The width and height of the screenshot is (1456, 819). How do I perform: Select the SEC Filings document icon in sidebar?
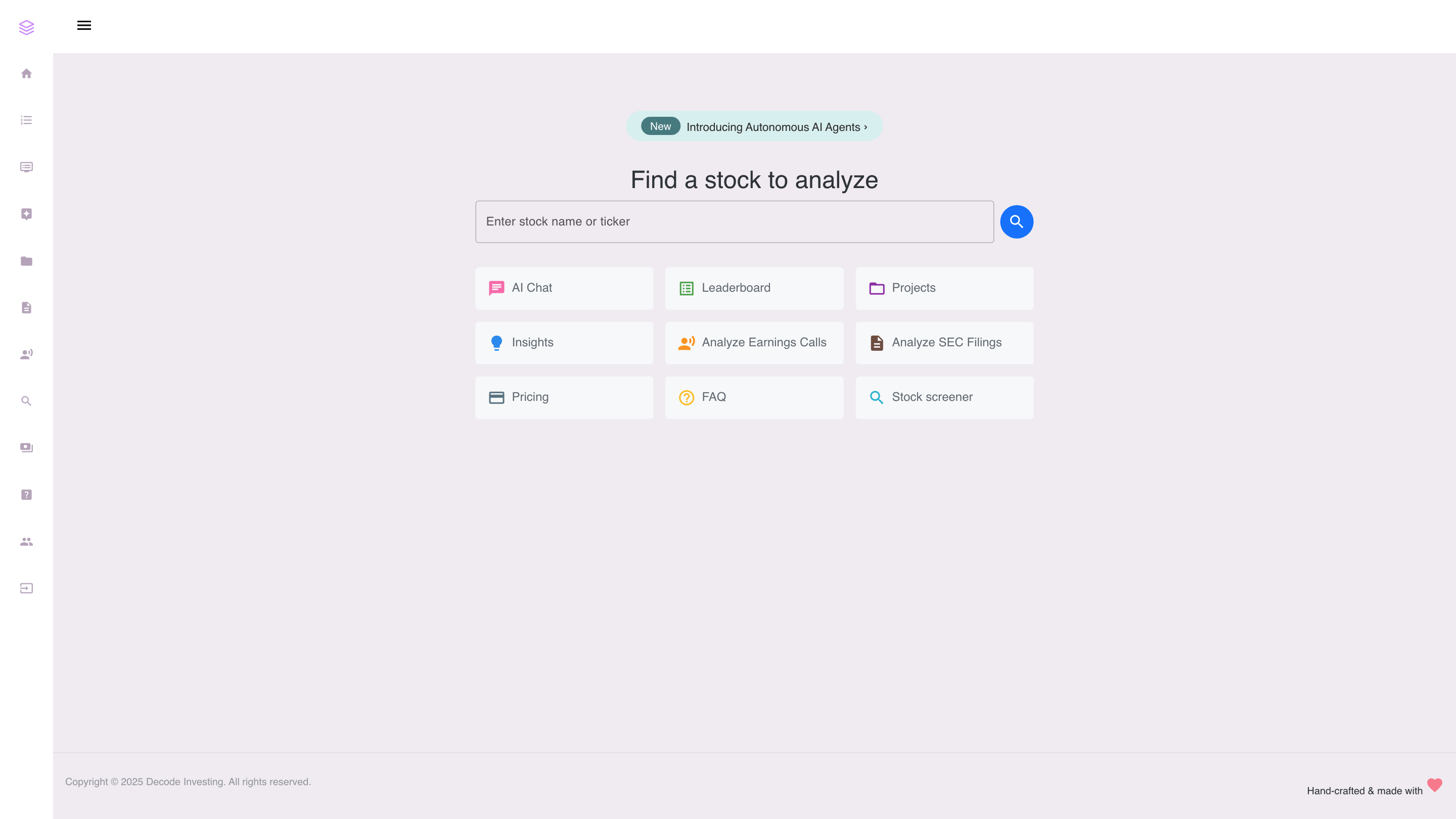(x=26, y=307)
